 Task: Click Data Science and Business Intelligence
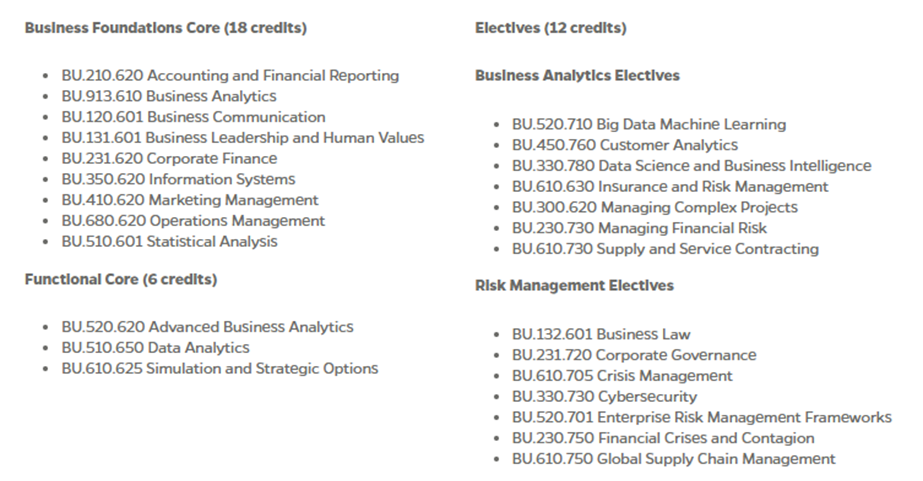[x=692, y=166]
